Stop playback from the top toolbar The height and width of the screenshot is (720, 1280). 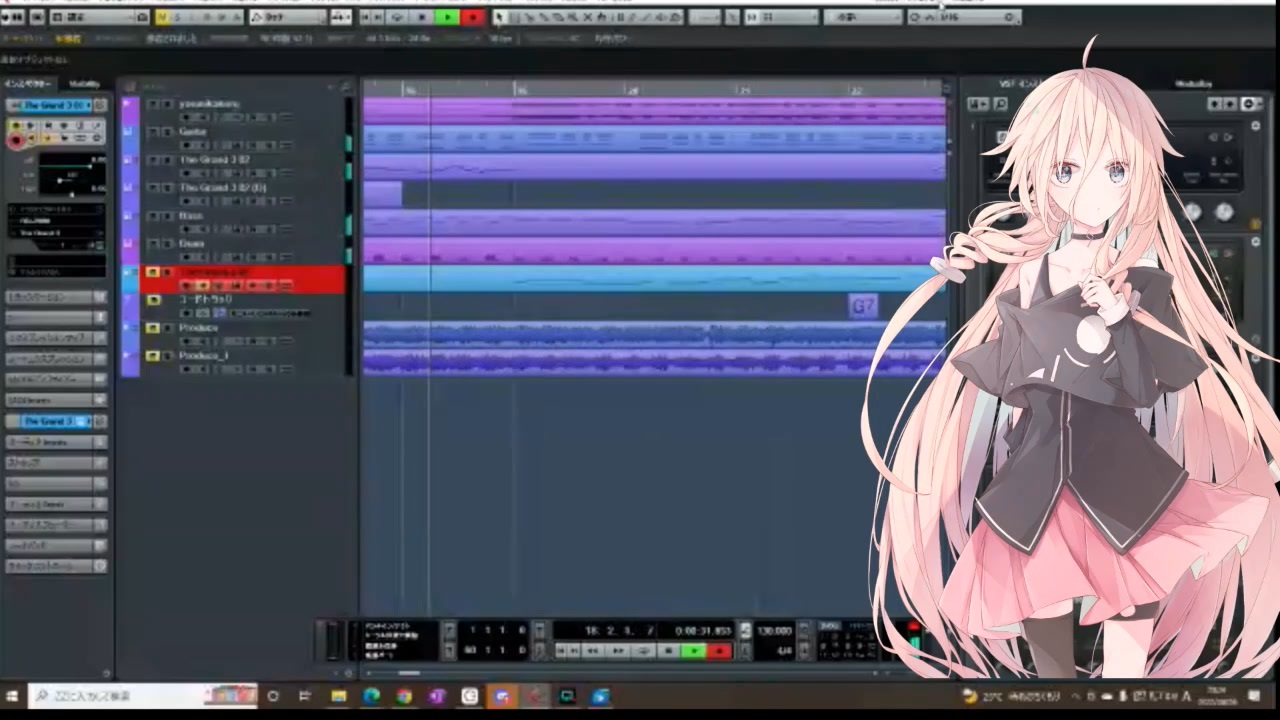(x=423, y=17)
